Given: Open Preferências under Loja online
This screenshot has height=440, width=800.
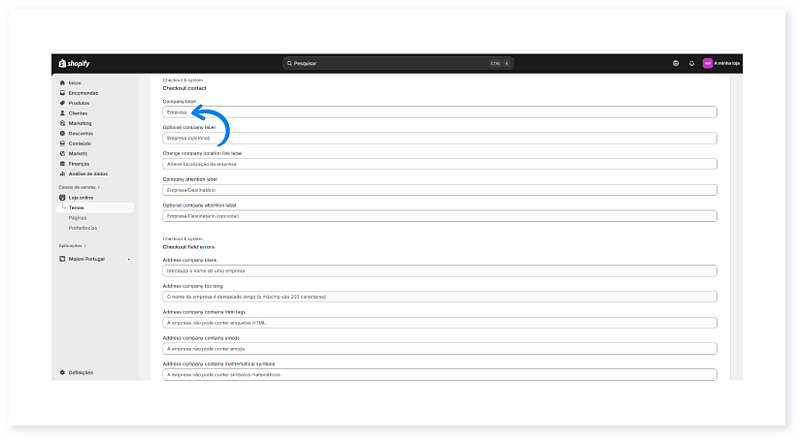Looking at the screenshot, I should [x=82, y=228].
